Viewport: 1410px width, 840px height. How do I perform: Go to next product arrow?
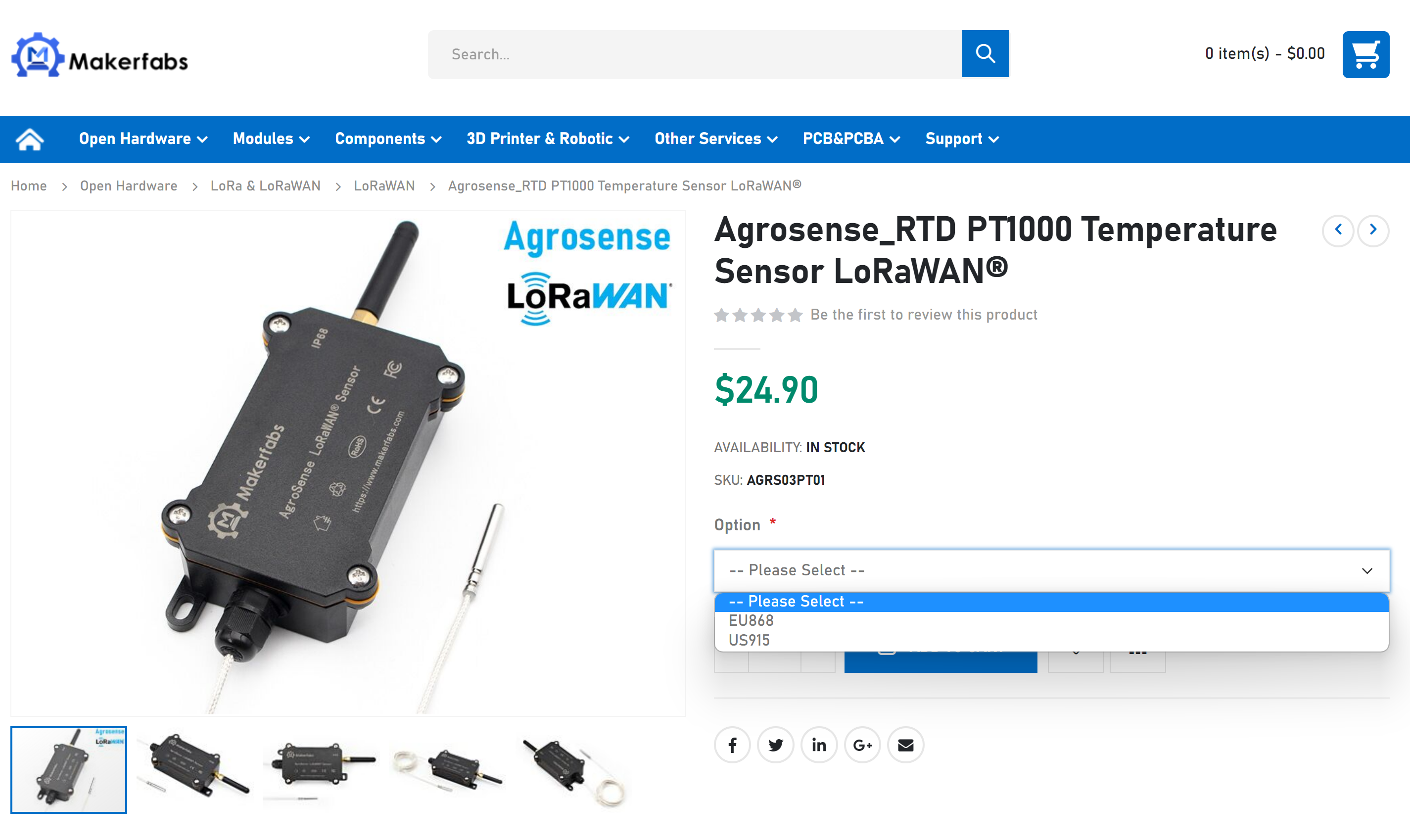(x=1372, y=230)
